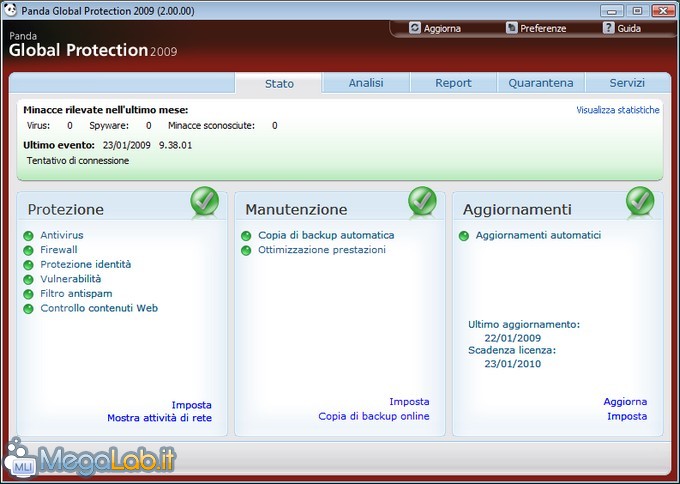Open Ottimizzazione prestazioni link
Viewport: 680px width, 484px height.
click(322, 250)
